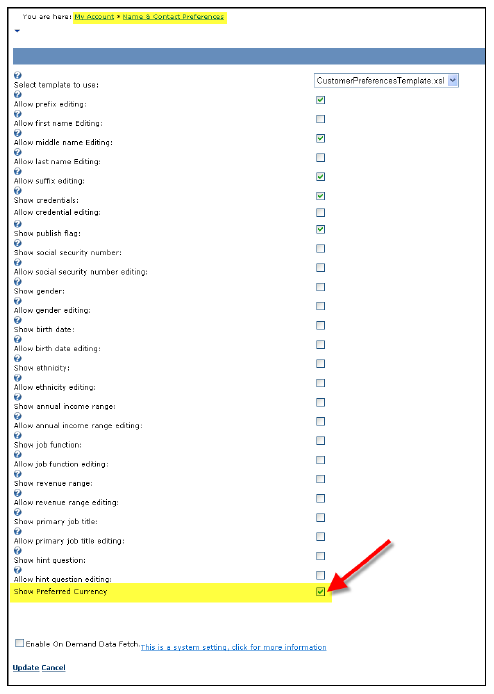Viewport: 494px width, 694px height.
Task: Uncheck Allow middle name Editing checkbox
Action: pos(320,139)
